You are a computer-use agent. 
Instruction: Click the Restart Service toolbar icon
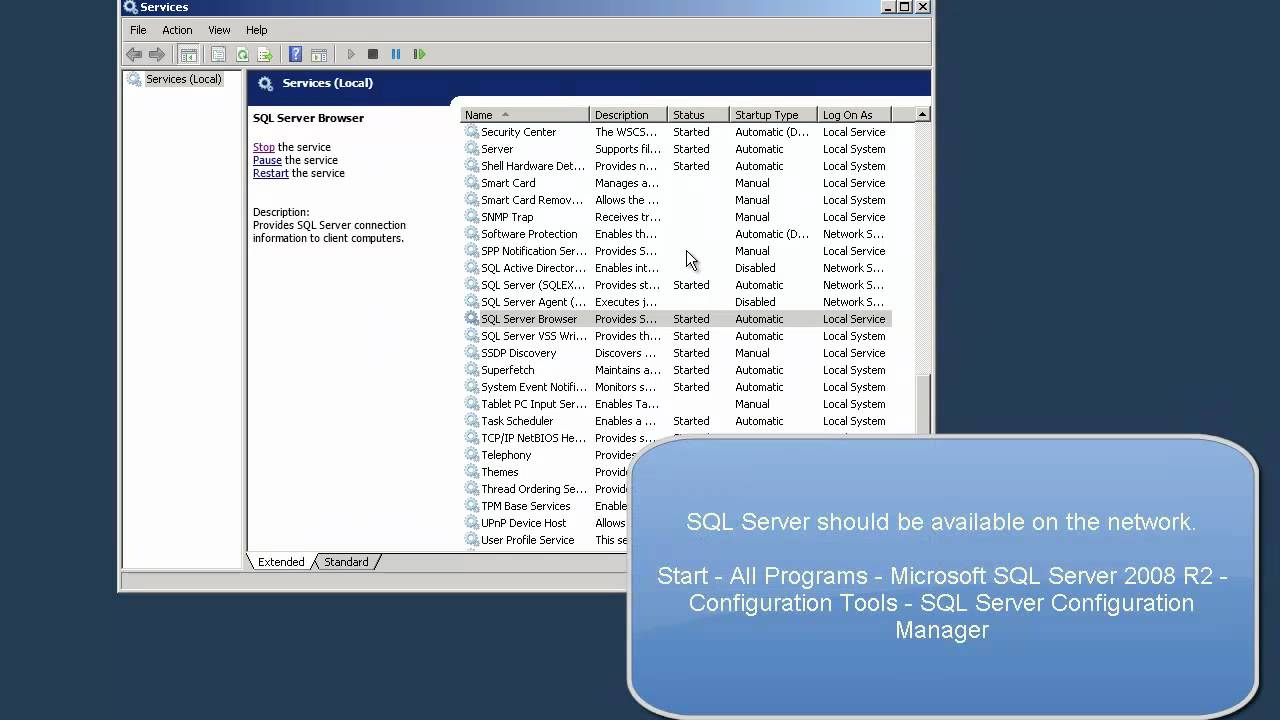coord(419,54)
